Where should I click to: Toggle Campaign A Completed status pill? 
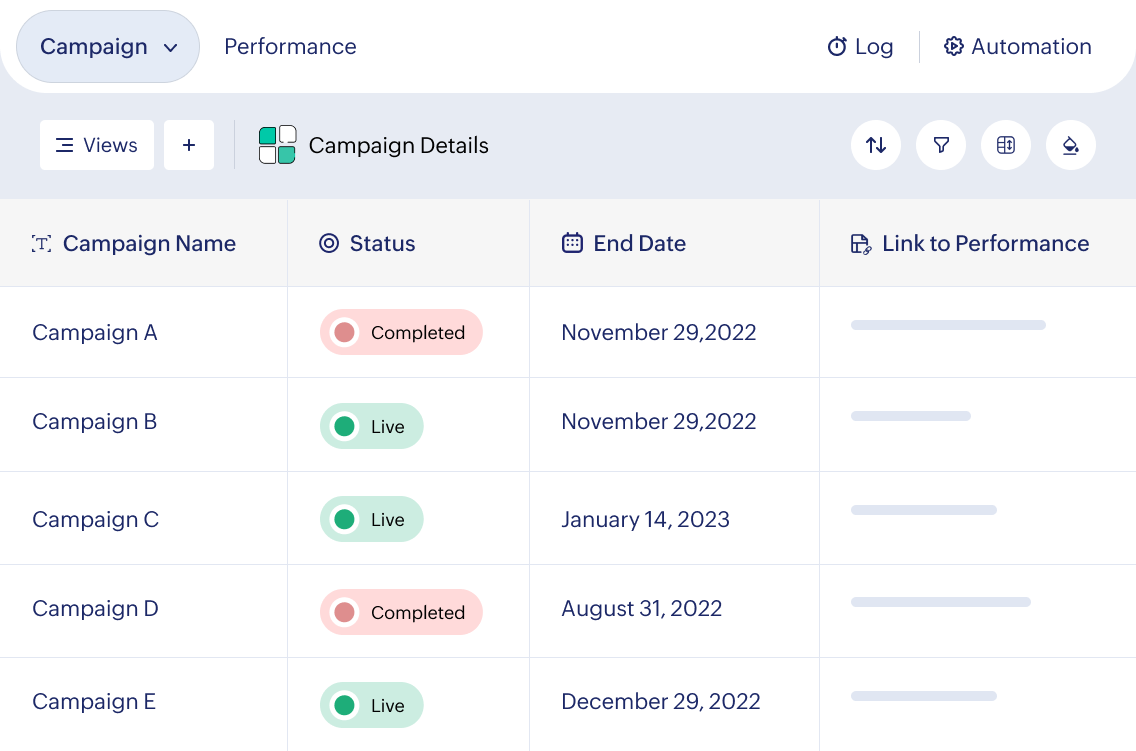[401, 332]
